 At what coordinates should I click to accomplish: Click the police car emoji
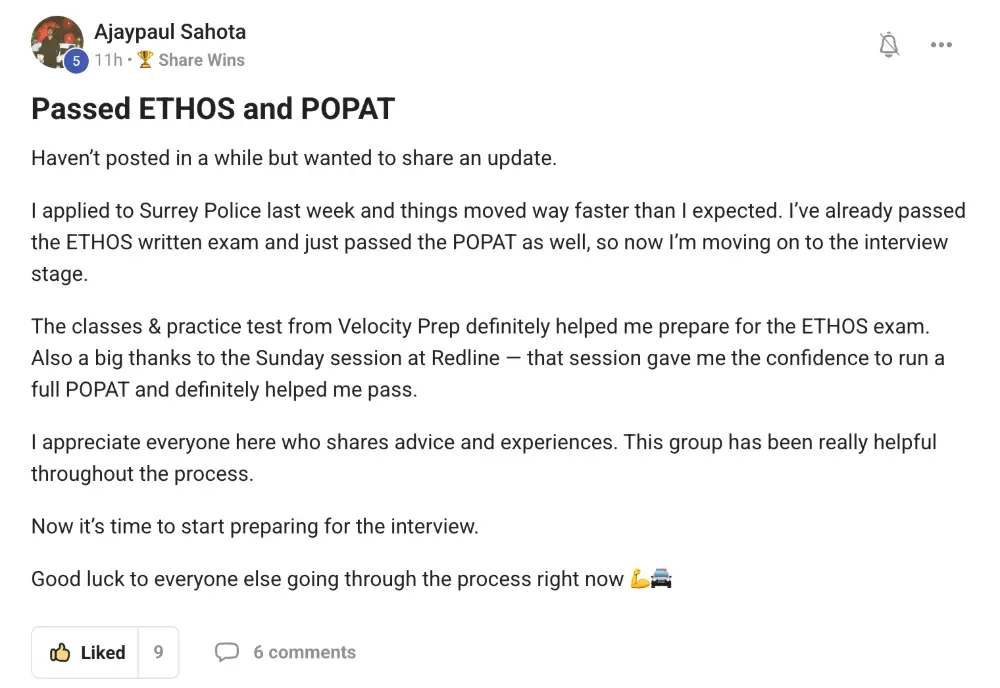point(661,579)
